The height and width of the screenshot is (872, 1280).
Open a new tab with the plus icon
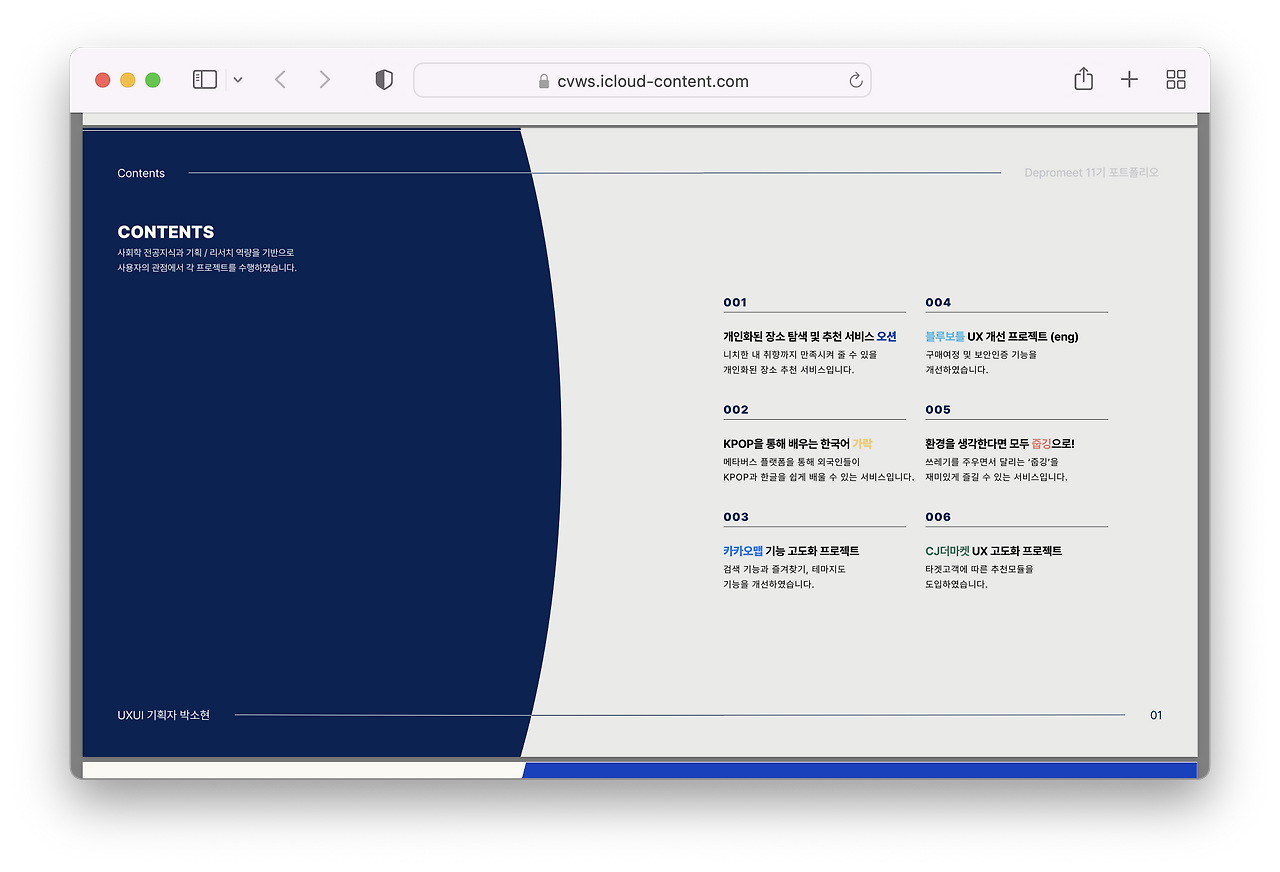click(x=1128, y=79)
